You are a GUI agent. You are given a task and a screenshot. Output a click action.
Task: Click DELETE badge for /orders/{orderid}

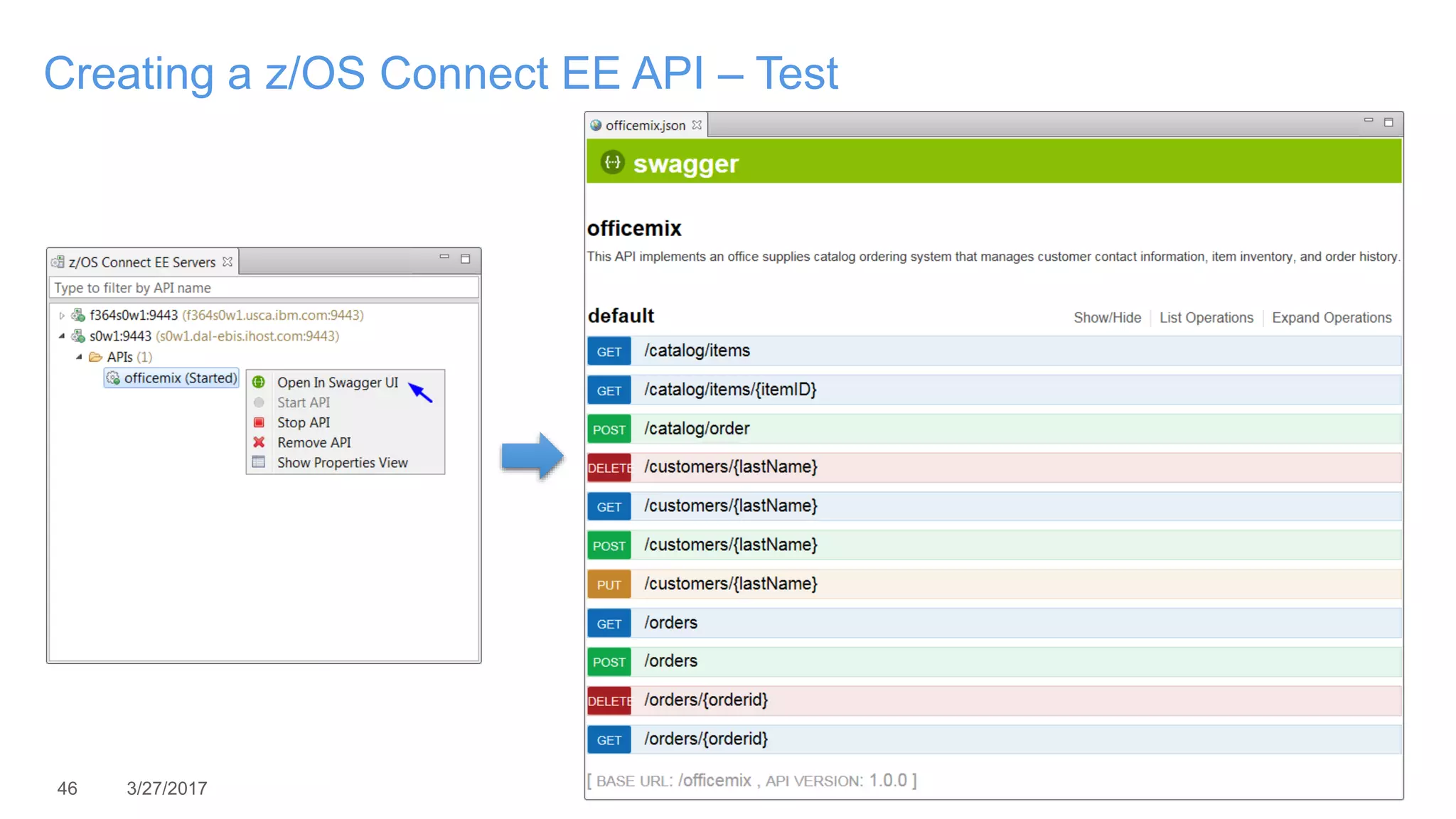[x=609, y=701]
